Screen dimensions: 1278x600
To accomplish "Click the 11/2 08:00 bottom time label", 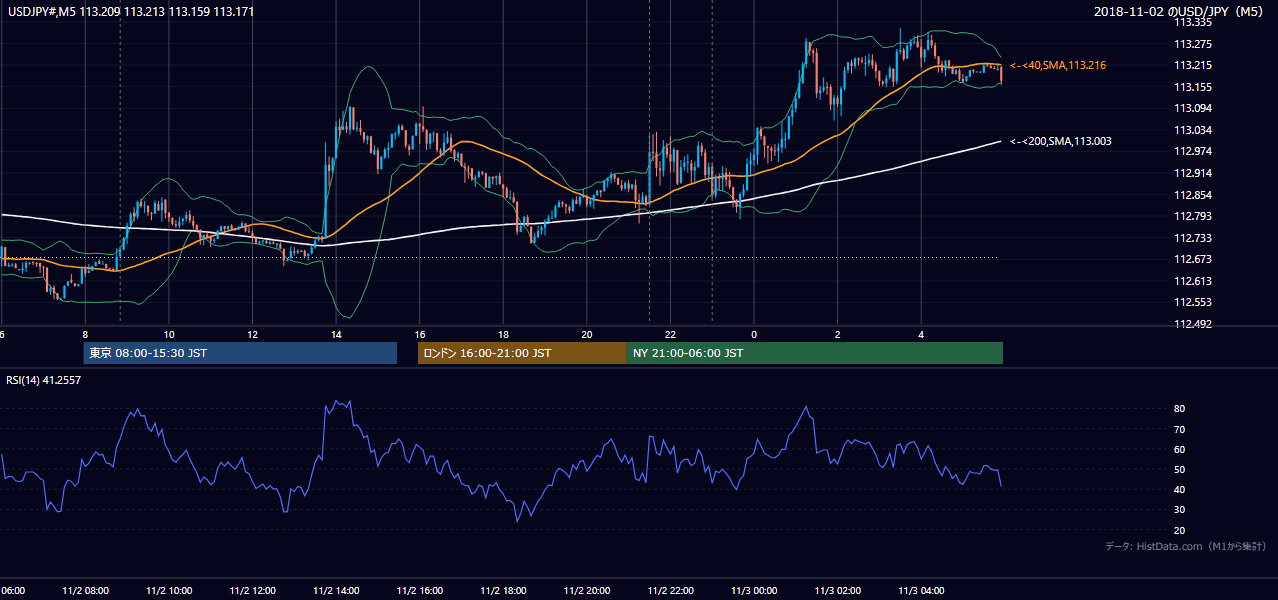I will pos(85,590).
